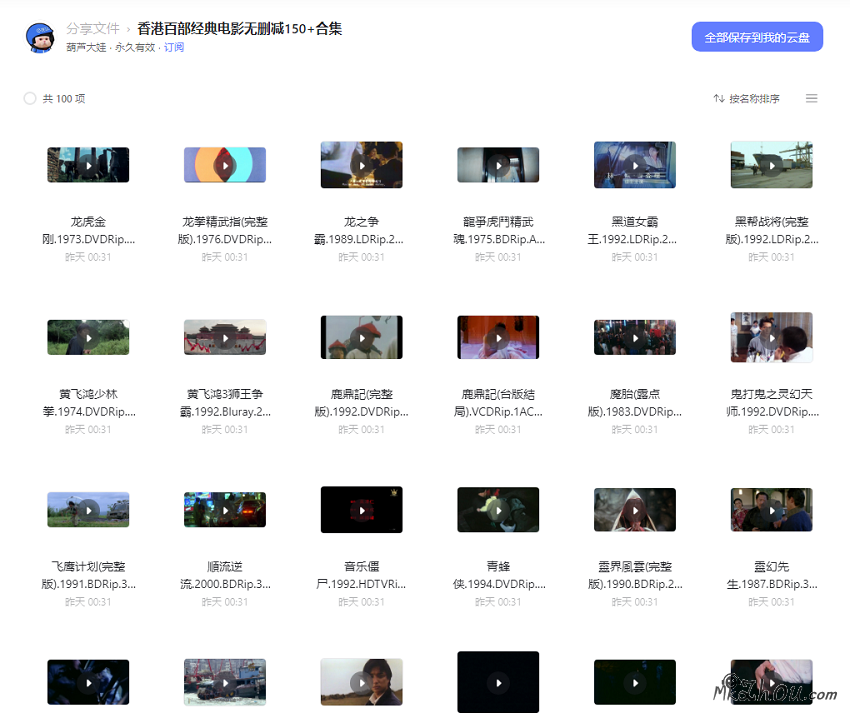This screenshot has width=850, height=718.
Task: Click the play icon on 龙虎金刚 thumbnail
Action: 88,164
